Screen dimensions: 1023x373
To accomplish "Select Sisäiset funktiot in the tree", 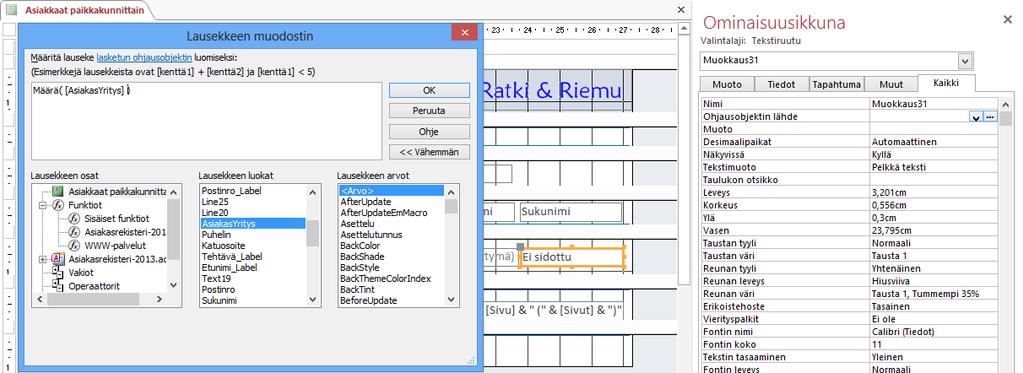I will [x=117, y=218].
